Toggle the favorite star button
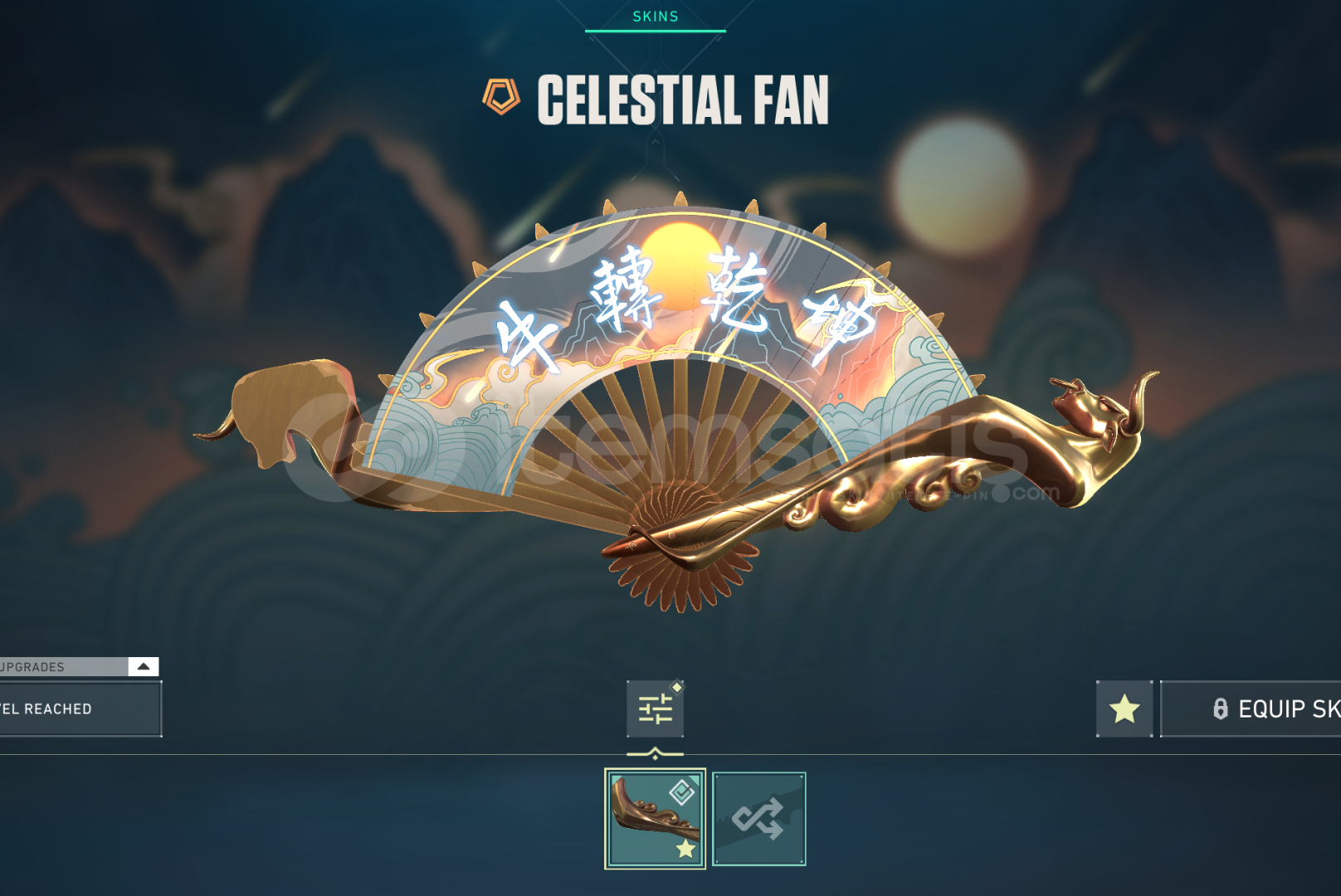 click(x=1124, y=709)
